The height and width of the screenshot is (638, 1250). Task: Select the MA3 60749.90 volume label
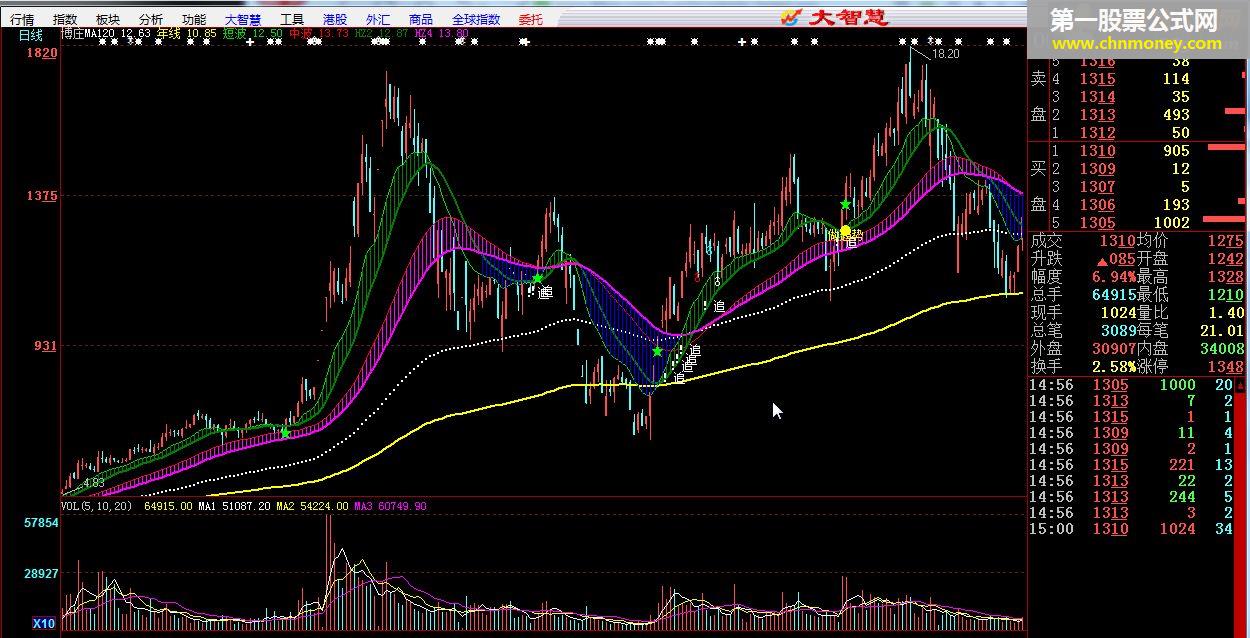click(x=390, y=507)
